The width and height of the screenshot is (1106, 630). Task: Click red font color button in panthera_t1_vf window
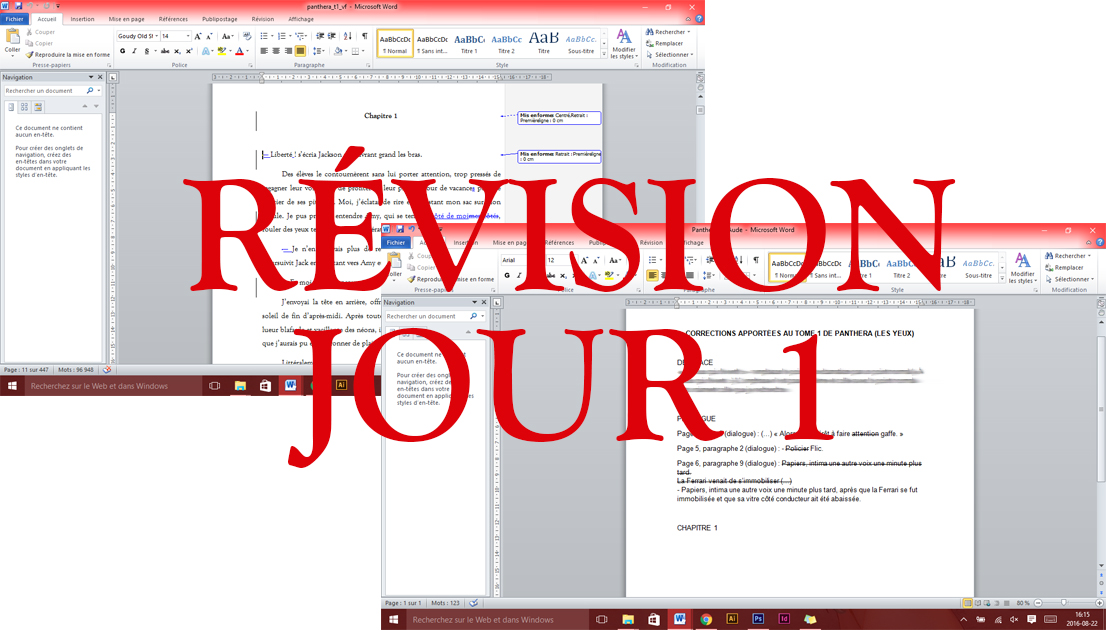(x=241, y=51)
